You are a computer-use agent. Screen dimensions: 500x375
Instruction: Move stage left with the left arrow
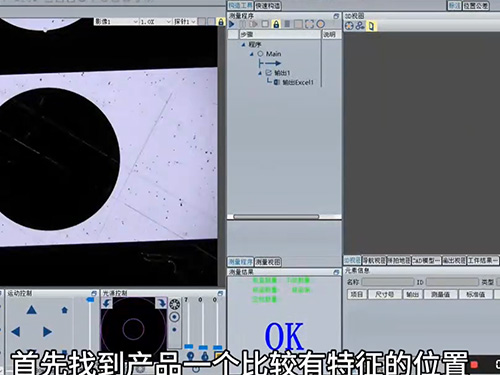(15, 332)
